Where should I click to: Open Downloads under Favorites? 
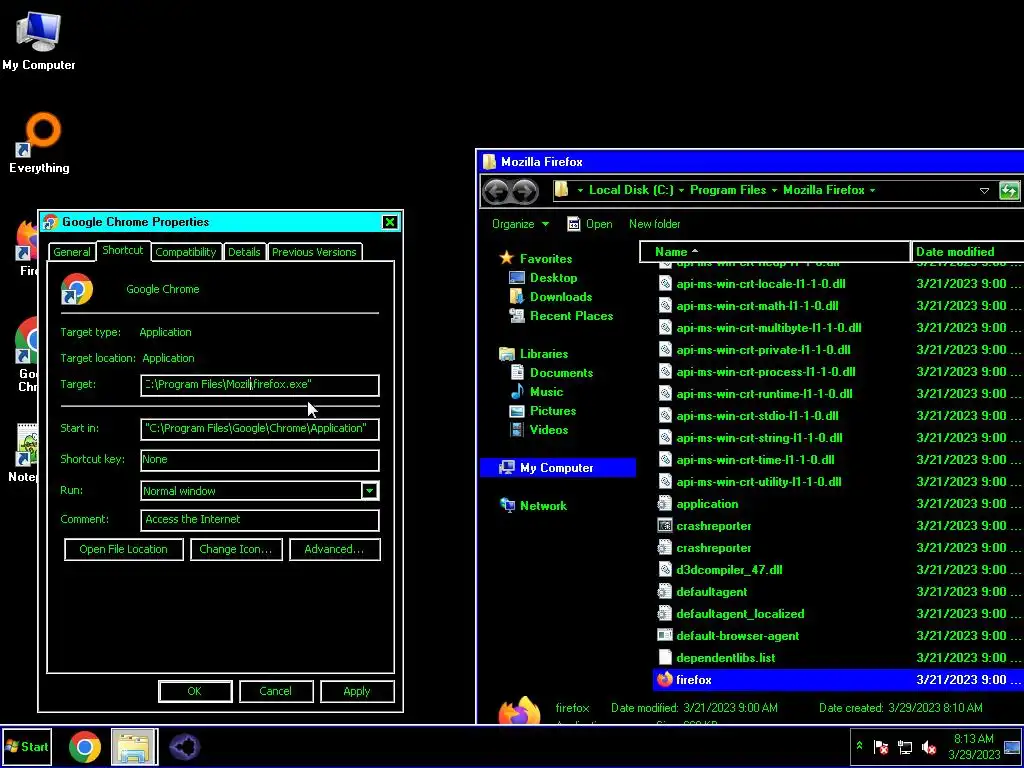560,296
